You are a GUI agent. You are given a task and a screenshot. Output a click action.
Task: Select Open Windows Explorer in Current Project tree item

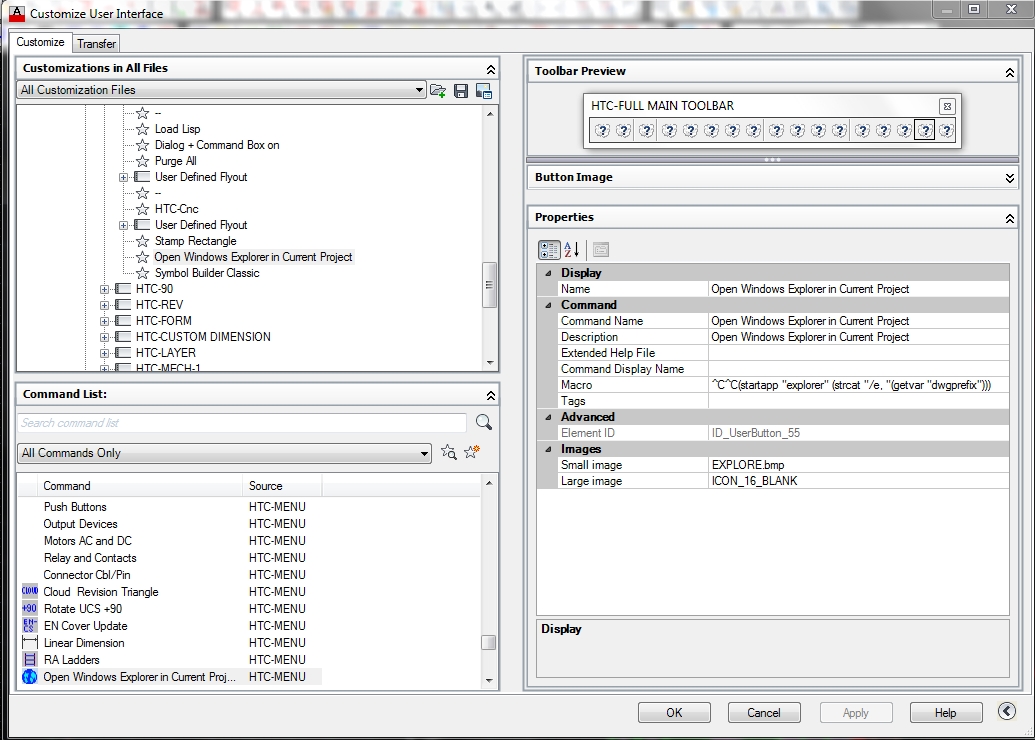pos(253,257)
